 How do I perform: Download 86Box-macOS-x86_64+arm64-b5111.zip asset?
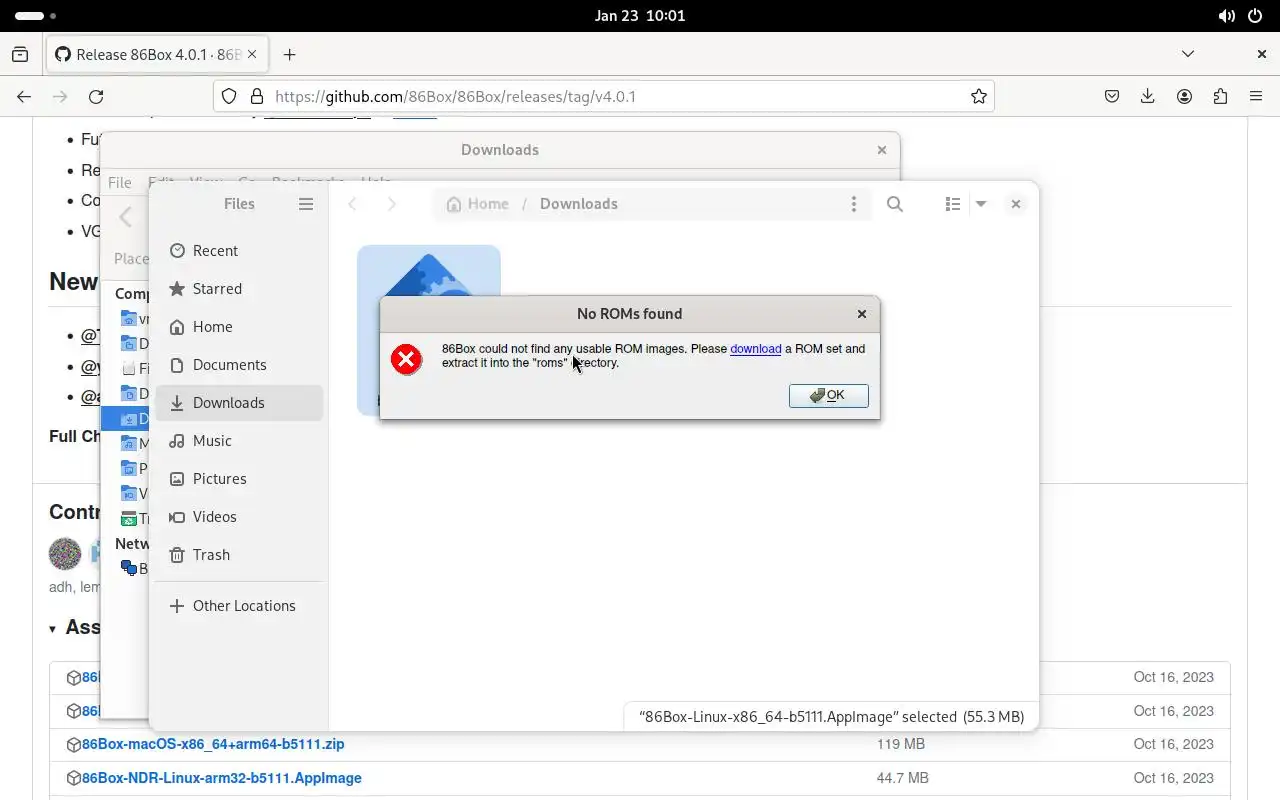coord(213,745)
